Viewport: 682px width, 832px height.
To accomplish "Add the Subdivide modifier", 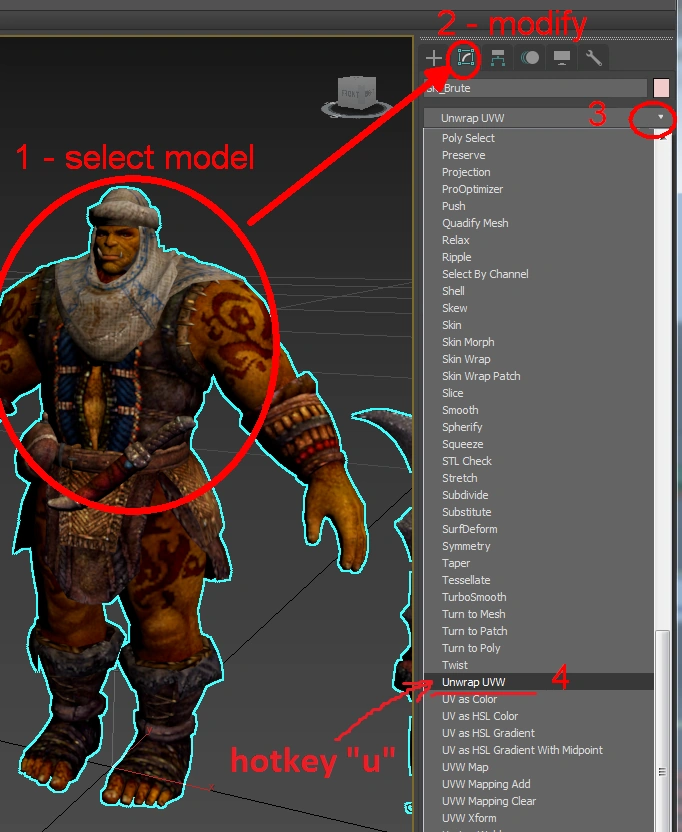I will pyautogui.click(x=465, y=495).
